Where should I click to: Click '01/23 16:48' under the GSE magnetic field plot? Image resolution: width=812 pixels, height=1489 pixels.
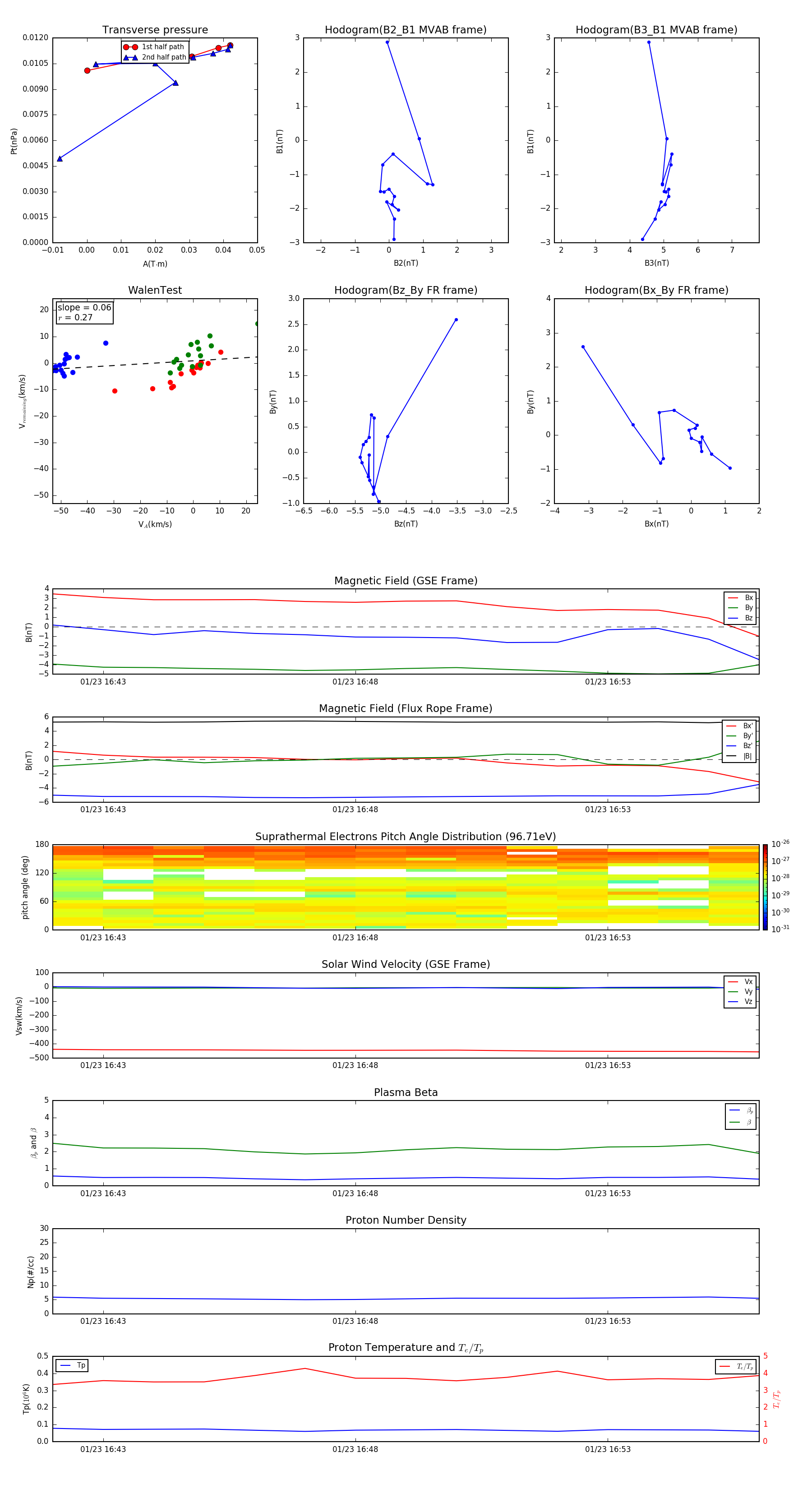(355, 682)
